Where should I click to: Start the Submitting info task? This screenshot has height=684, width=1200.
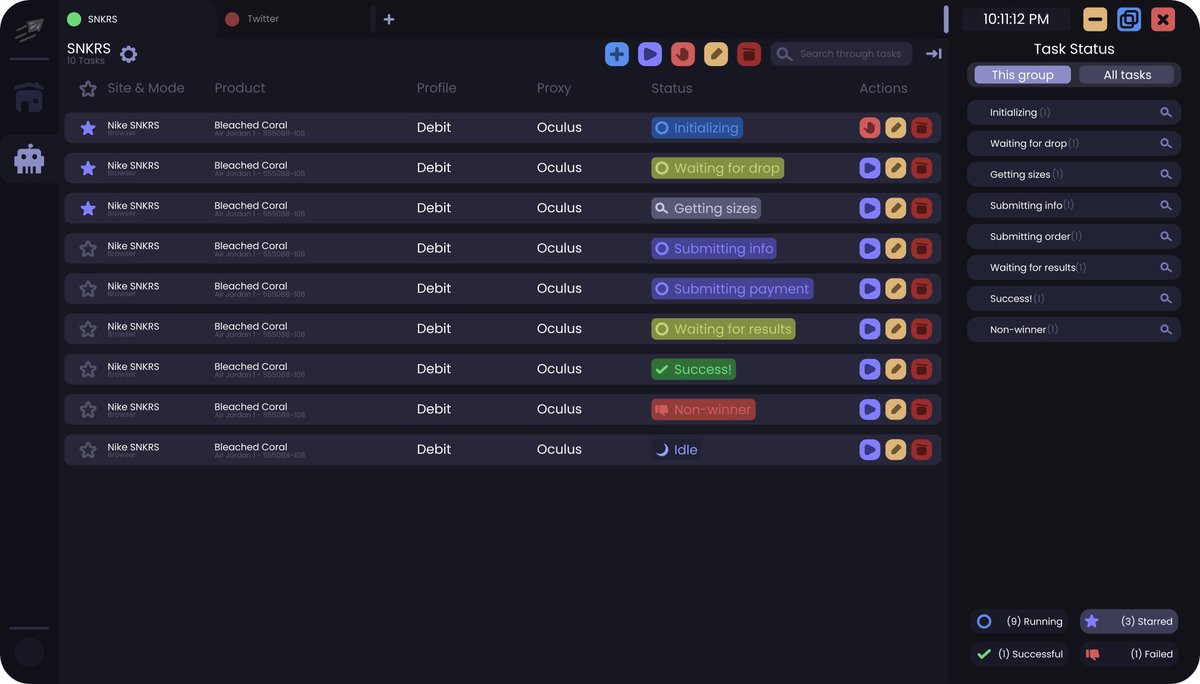pyautogui.click(x=870, y=248)
